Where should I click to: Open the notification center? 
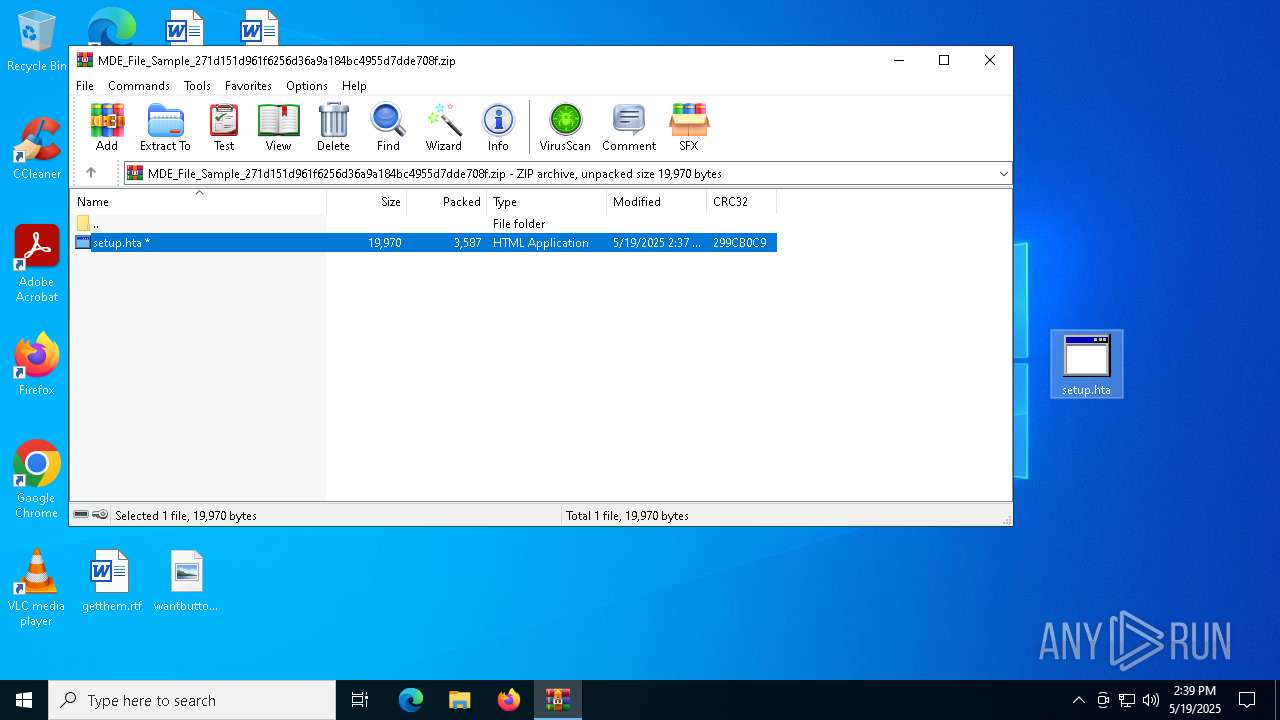coord(1247,700)
